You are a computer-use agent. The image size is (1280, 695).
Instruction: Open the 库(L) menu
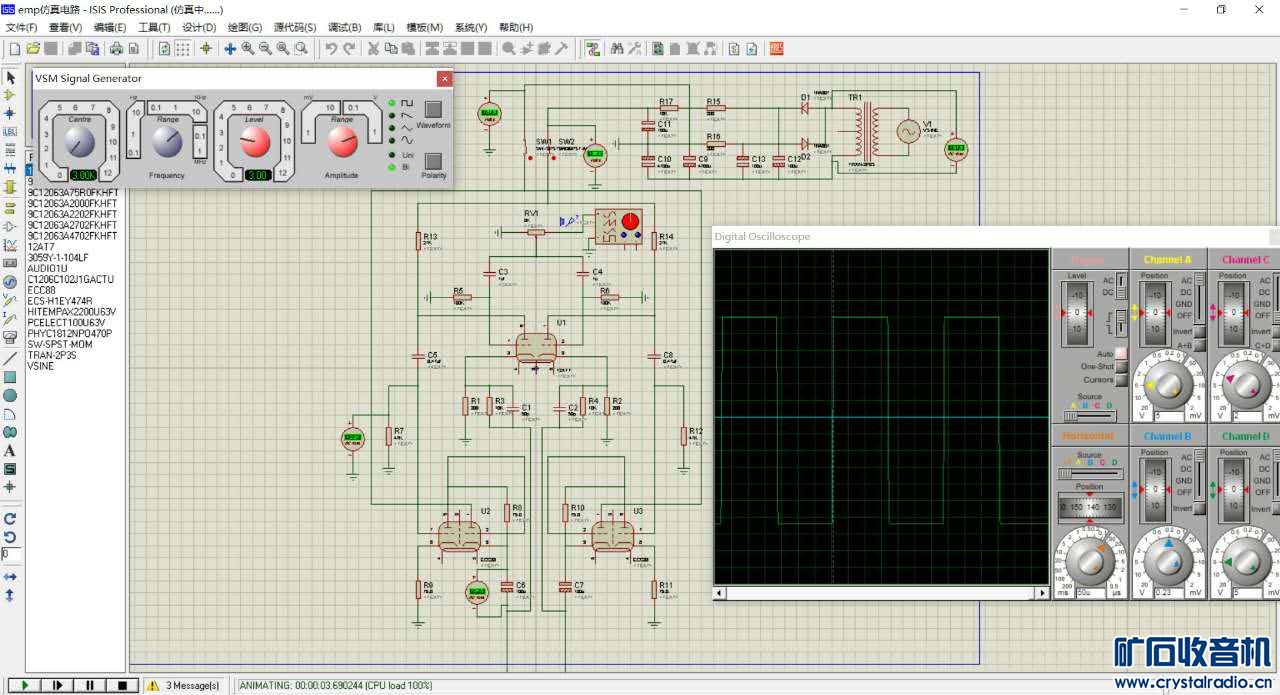click(383, 28)
